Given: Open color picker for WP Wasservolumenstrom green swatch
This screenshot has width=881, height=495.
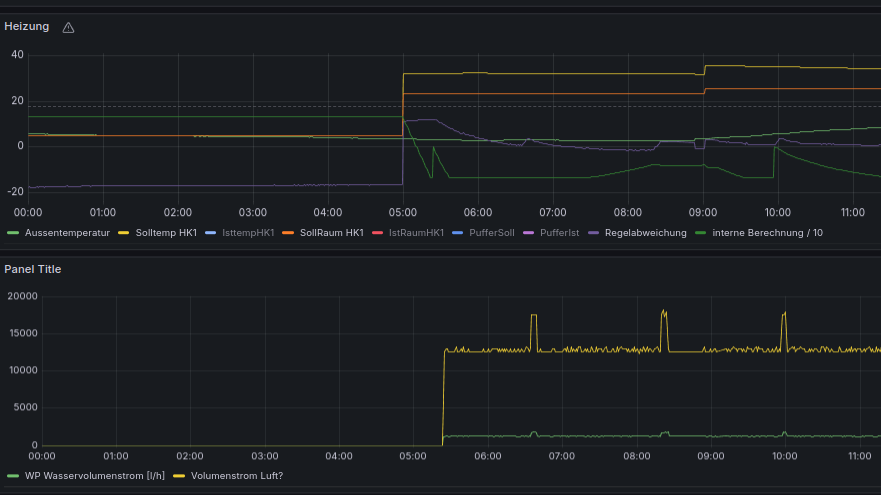Looking at the screenshot, I should pos(12,476).
